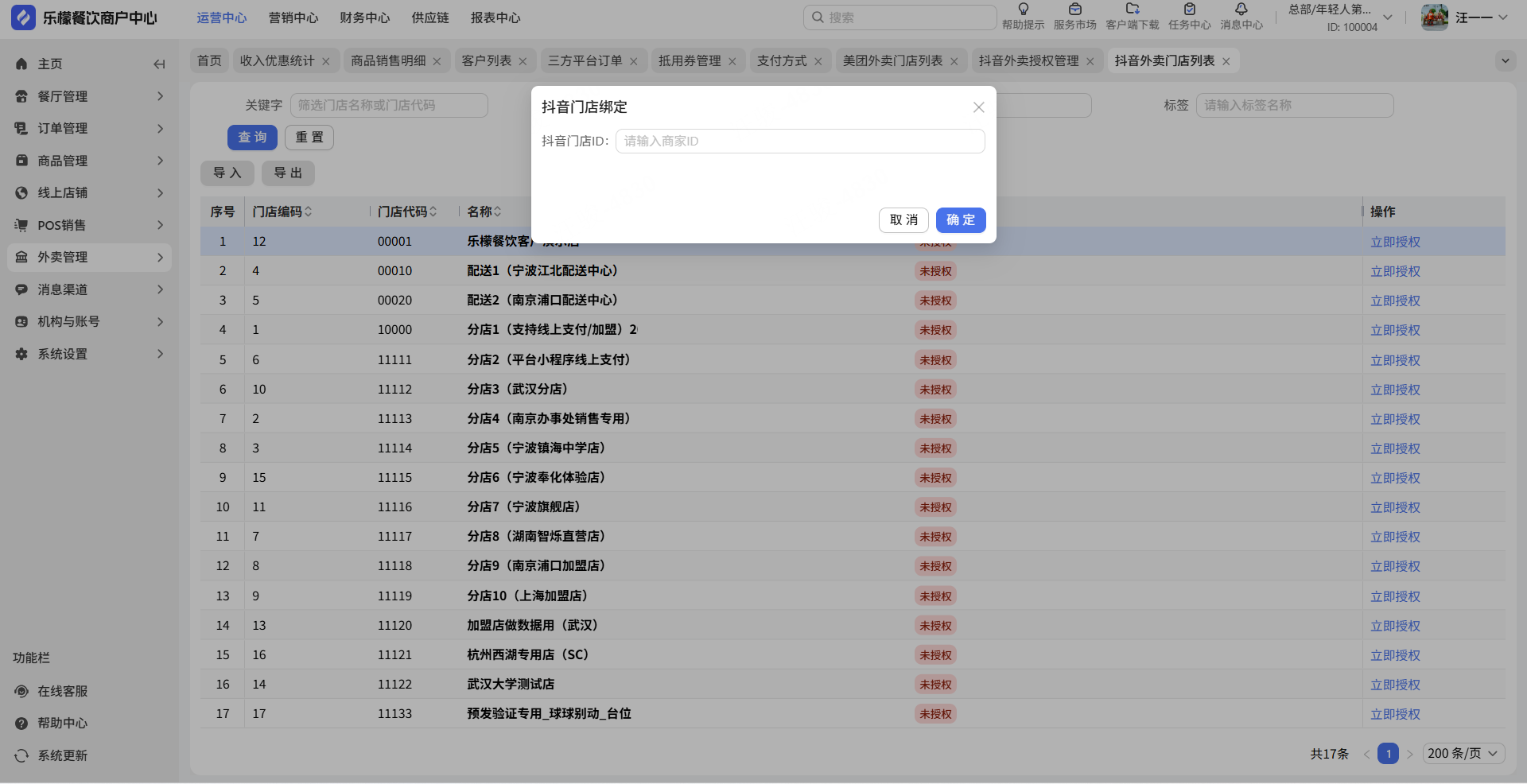Switch to 报表中心 top menu

tap(495, 18)
